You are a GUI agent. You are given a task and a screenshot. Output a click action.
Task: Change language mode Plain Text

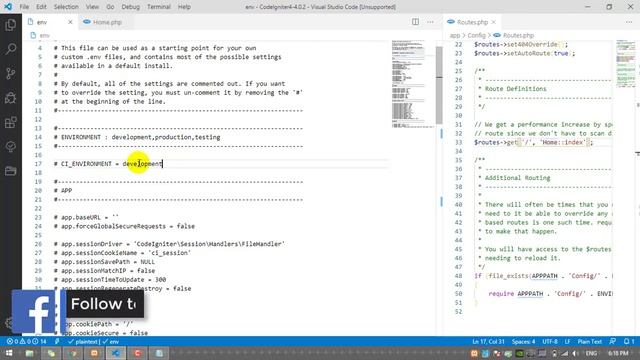590,341
